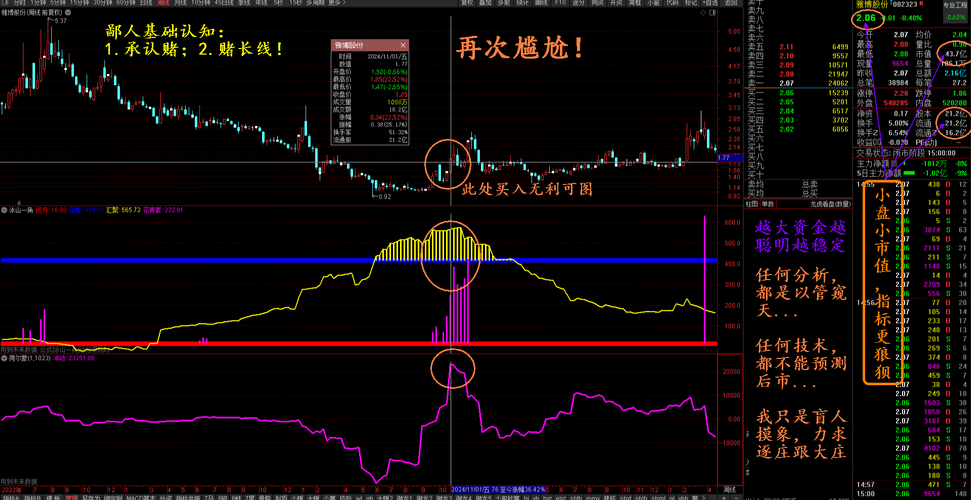Select the 5秒 period
Screen dimensions: 971x500
point(279,3)
